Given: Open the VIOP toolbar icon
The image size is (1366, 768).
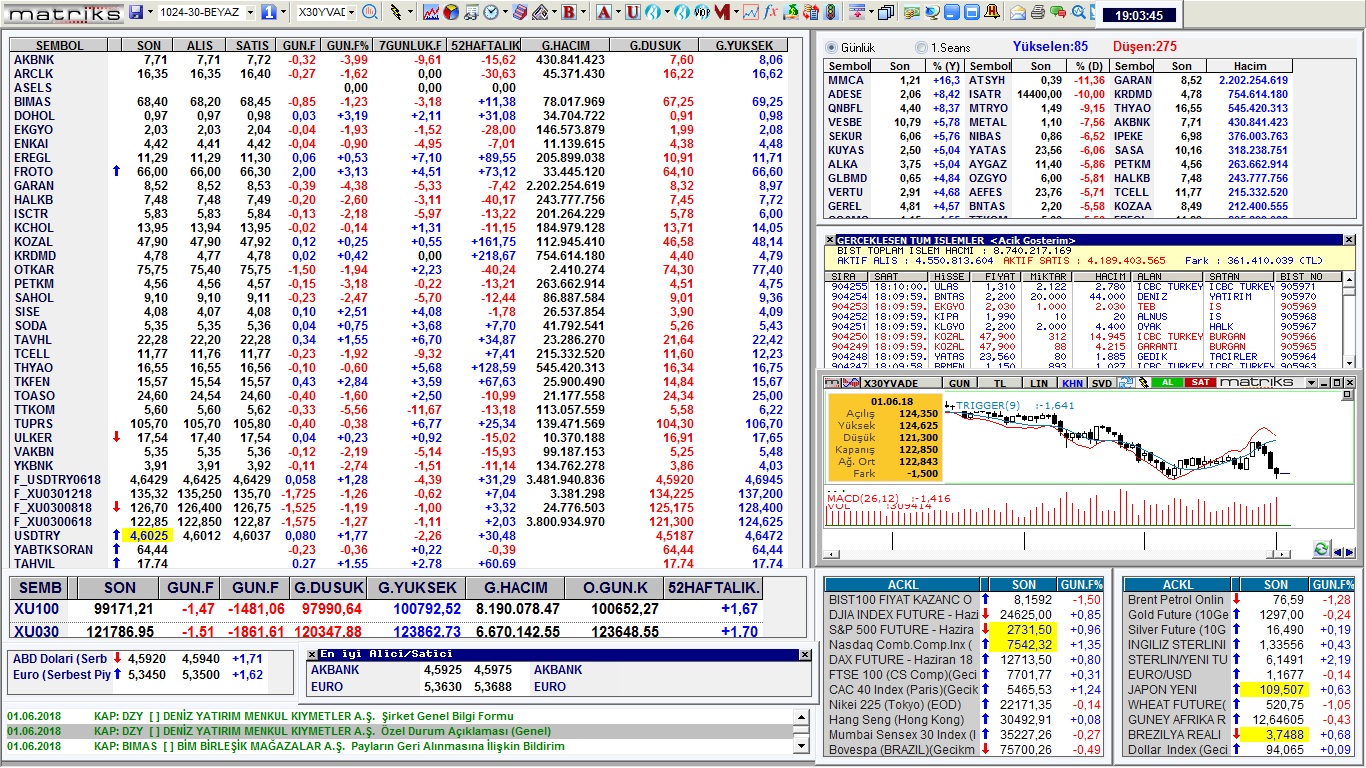Looking at the screenshot, I should coord(702,12).
